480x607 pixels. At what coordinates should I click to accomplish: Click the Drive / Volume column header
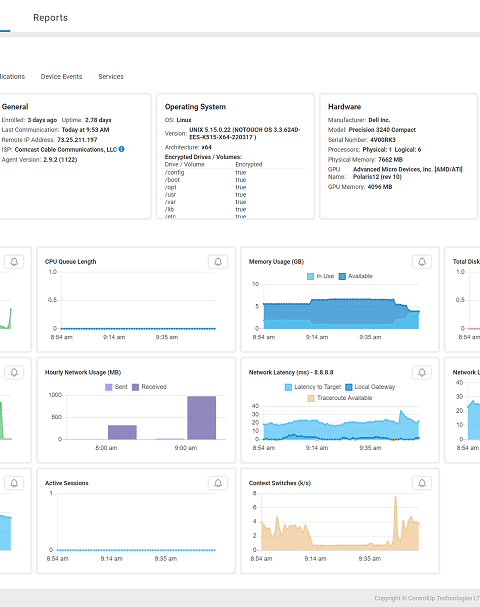(185, 165)
